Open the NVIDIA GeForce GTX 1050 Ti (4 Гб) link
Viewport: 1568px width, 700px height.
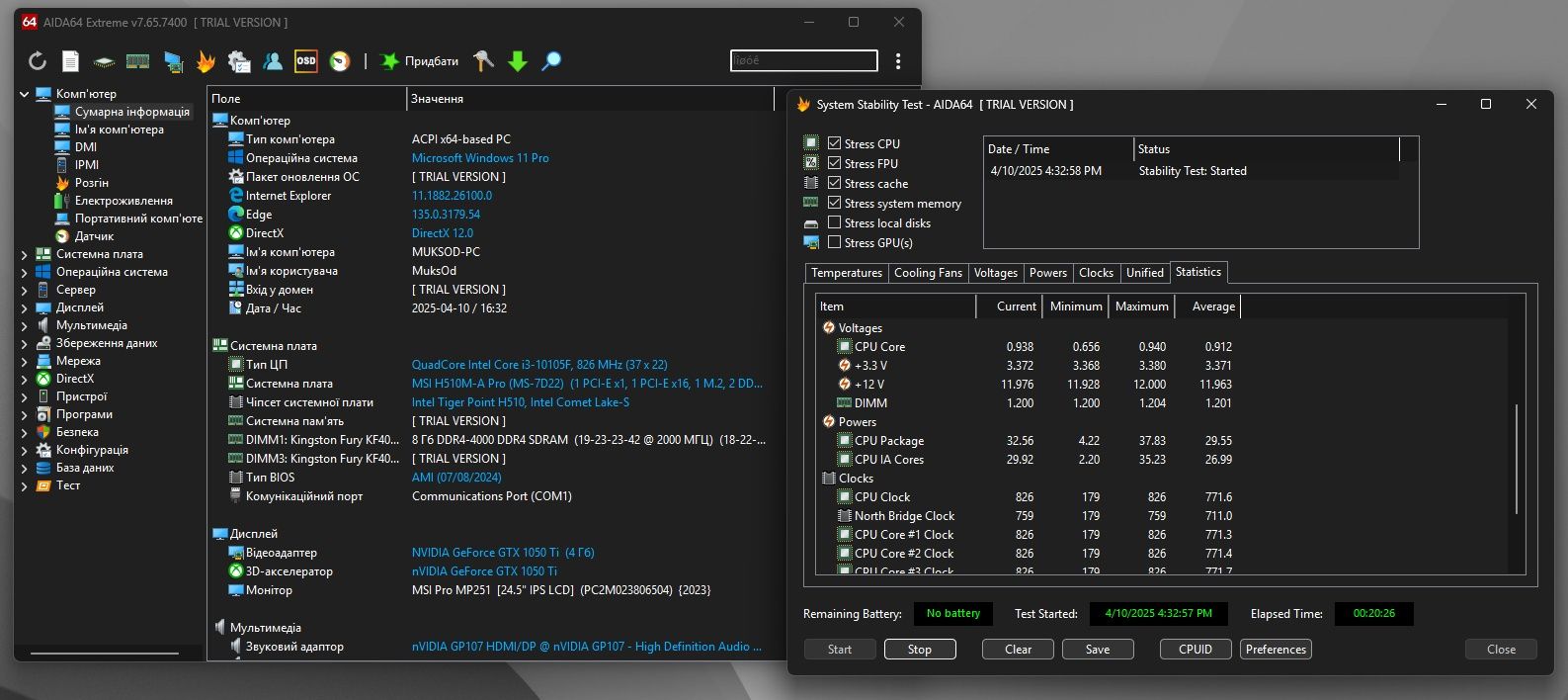tap(503, 553)
